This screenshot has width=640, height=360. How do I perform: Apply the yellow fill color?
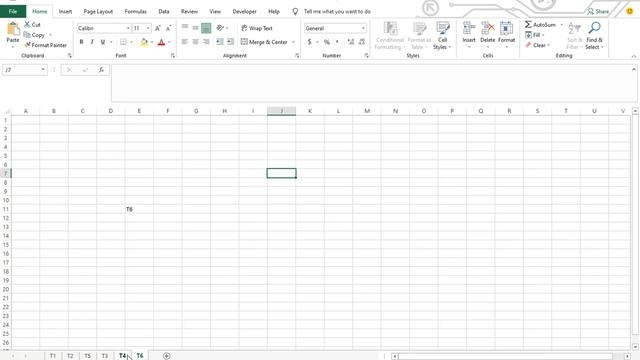pos(144,42)
